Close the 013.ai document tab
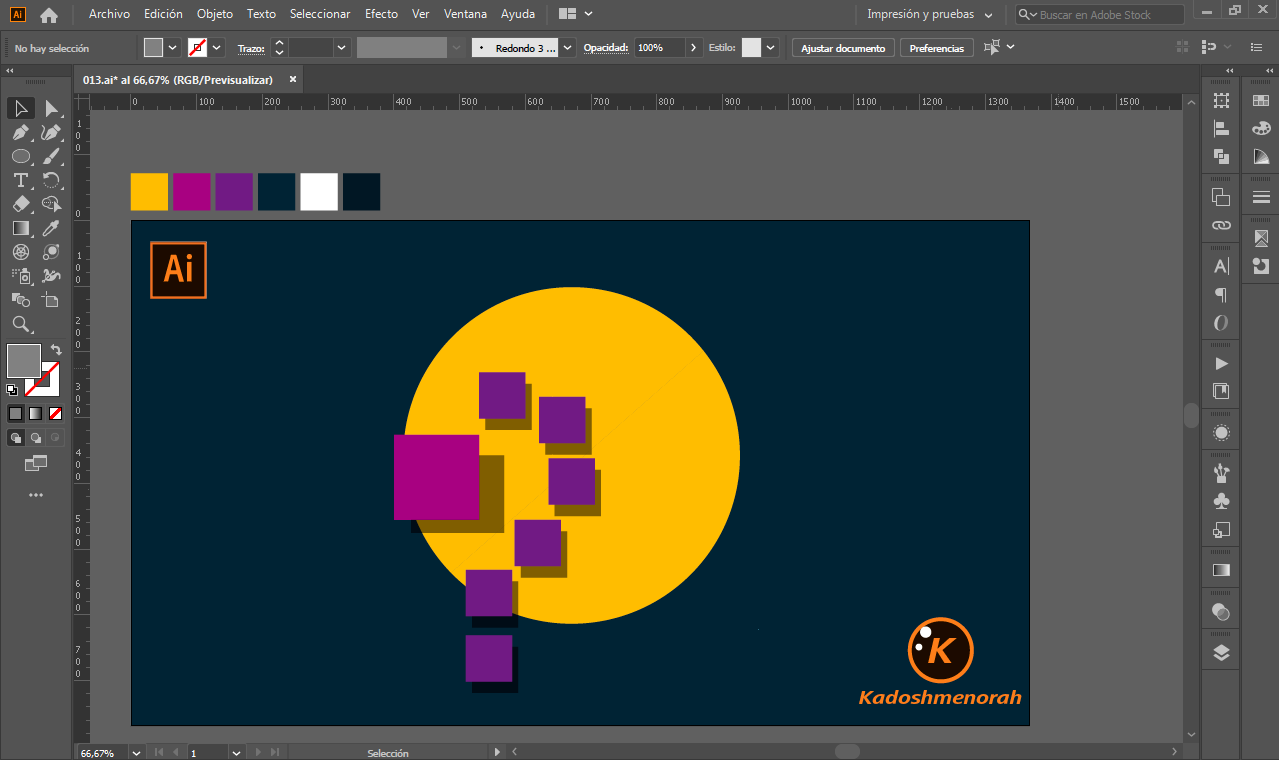The width and height of the screenshot is (1279, 760). click(x=293, y=80)
